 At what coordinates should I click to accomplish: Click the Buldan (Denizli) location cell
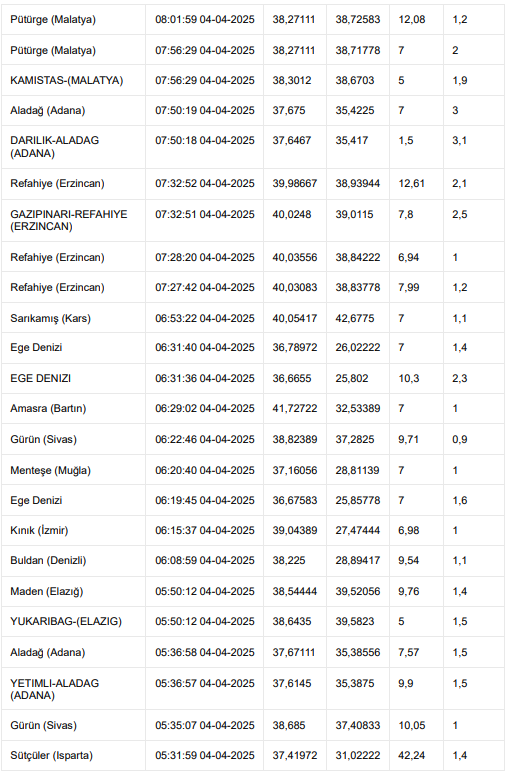coord(73,561)
